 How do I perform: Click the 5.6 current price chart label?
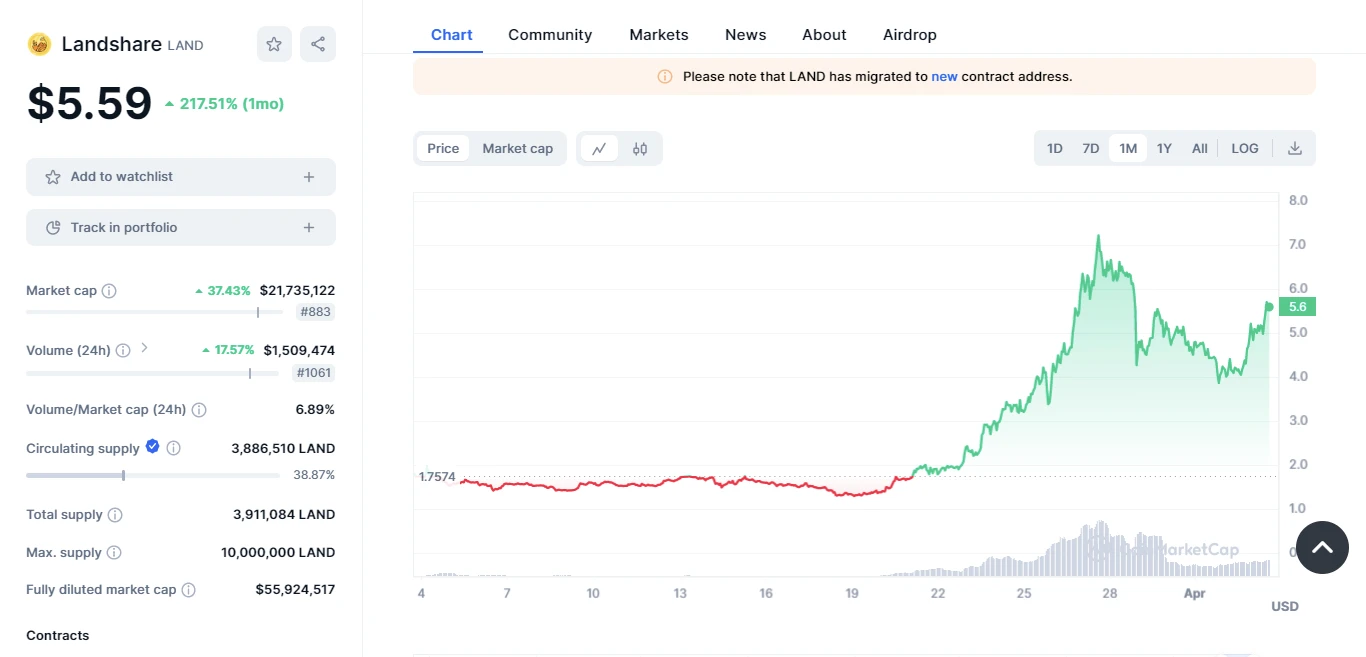(x=1297, y=307)
